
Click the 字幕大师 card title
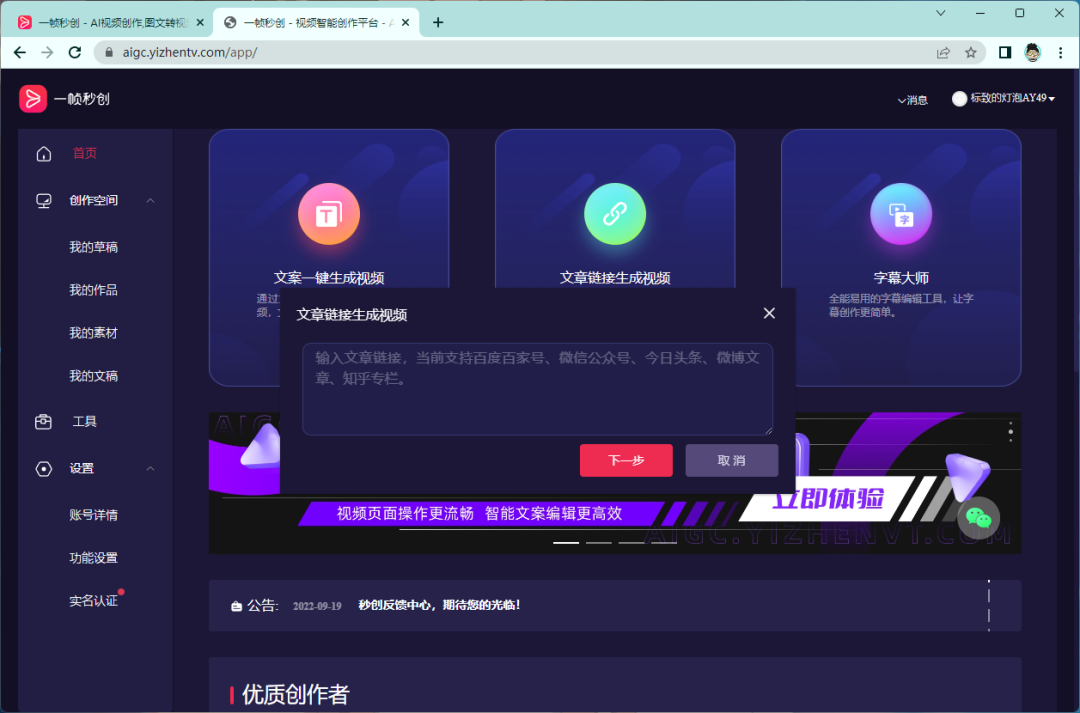pos(901,278)
